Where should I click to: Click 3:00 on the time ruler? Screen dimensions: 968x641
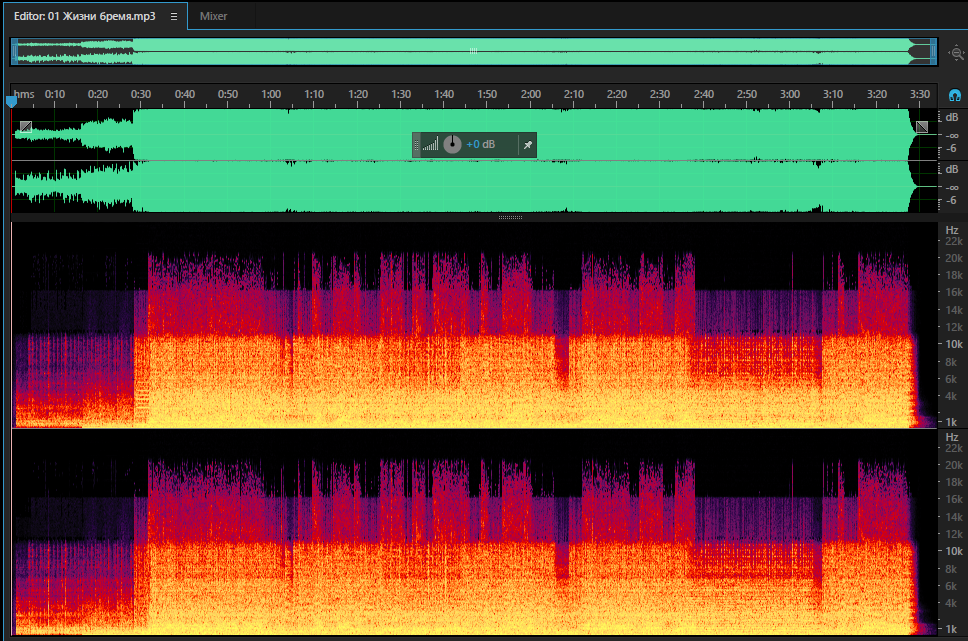click(x=790, y=94)
